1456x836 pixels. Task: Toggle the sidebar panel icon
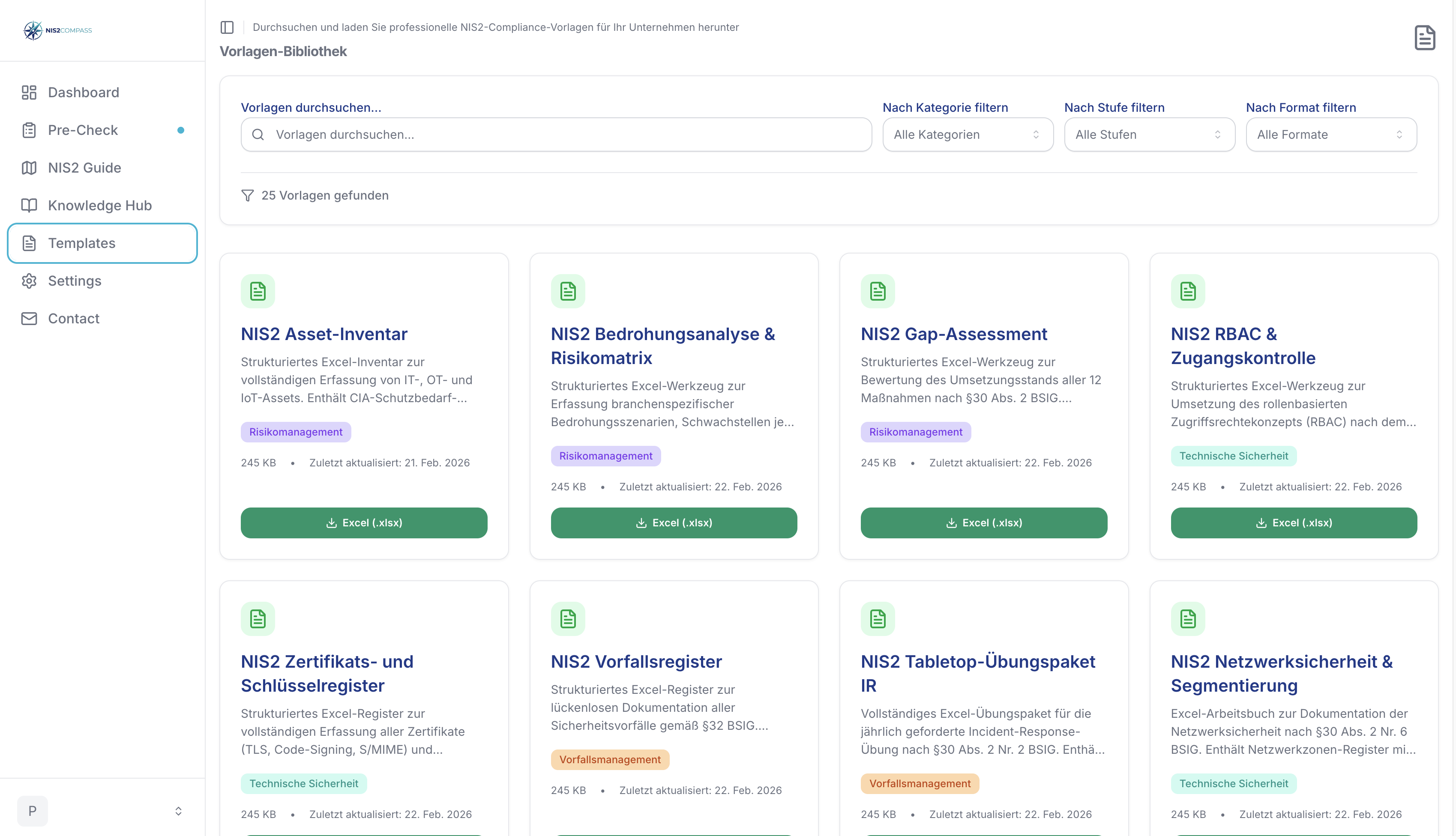tap(227, 27)
